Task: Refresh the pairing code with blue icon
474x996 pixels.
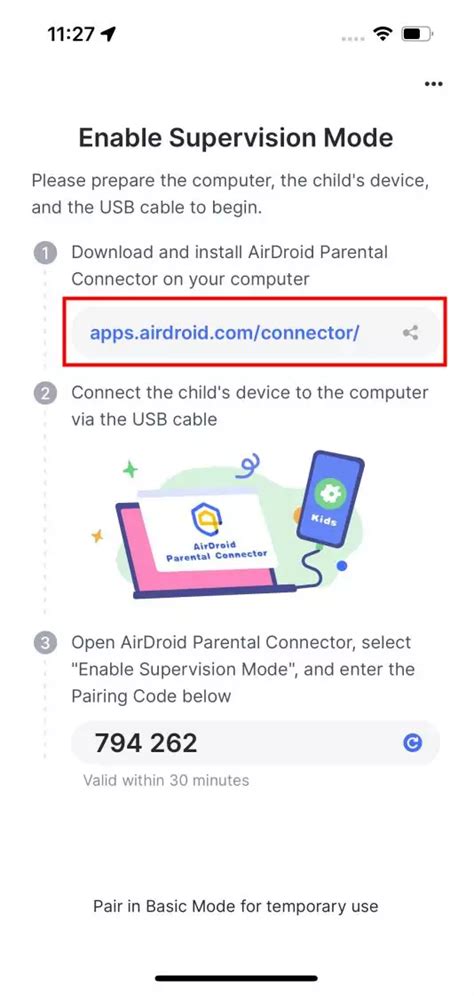Action: (x=412, y=743)
